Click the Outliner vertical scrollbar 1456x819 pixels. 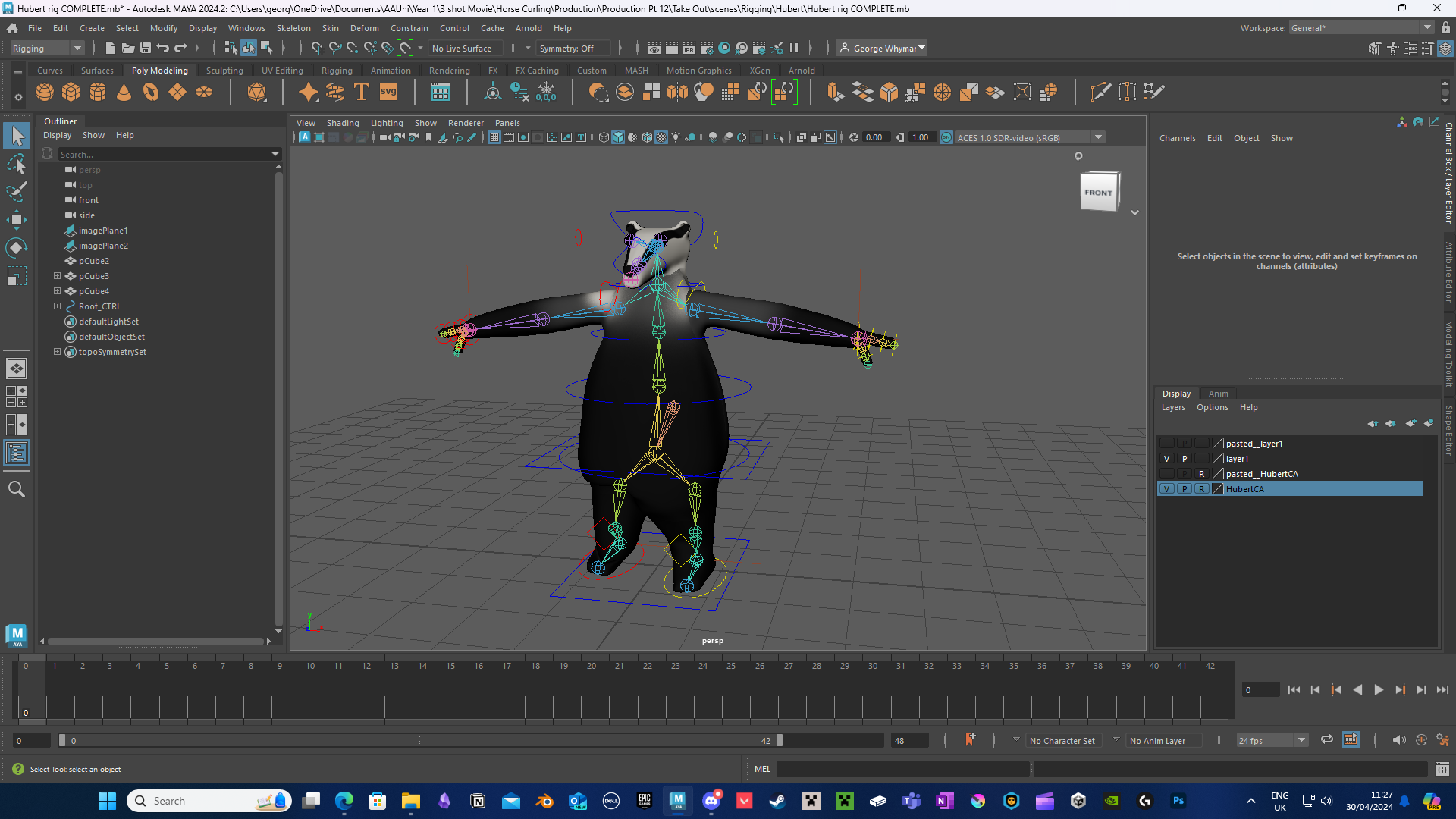tap(278, 398)
